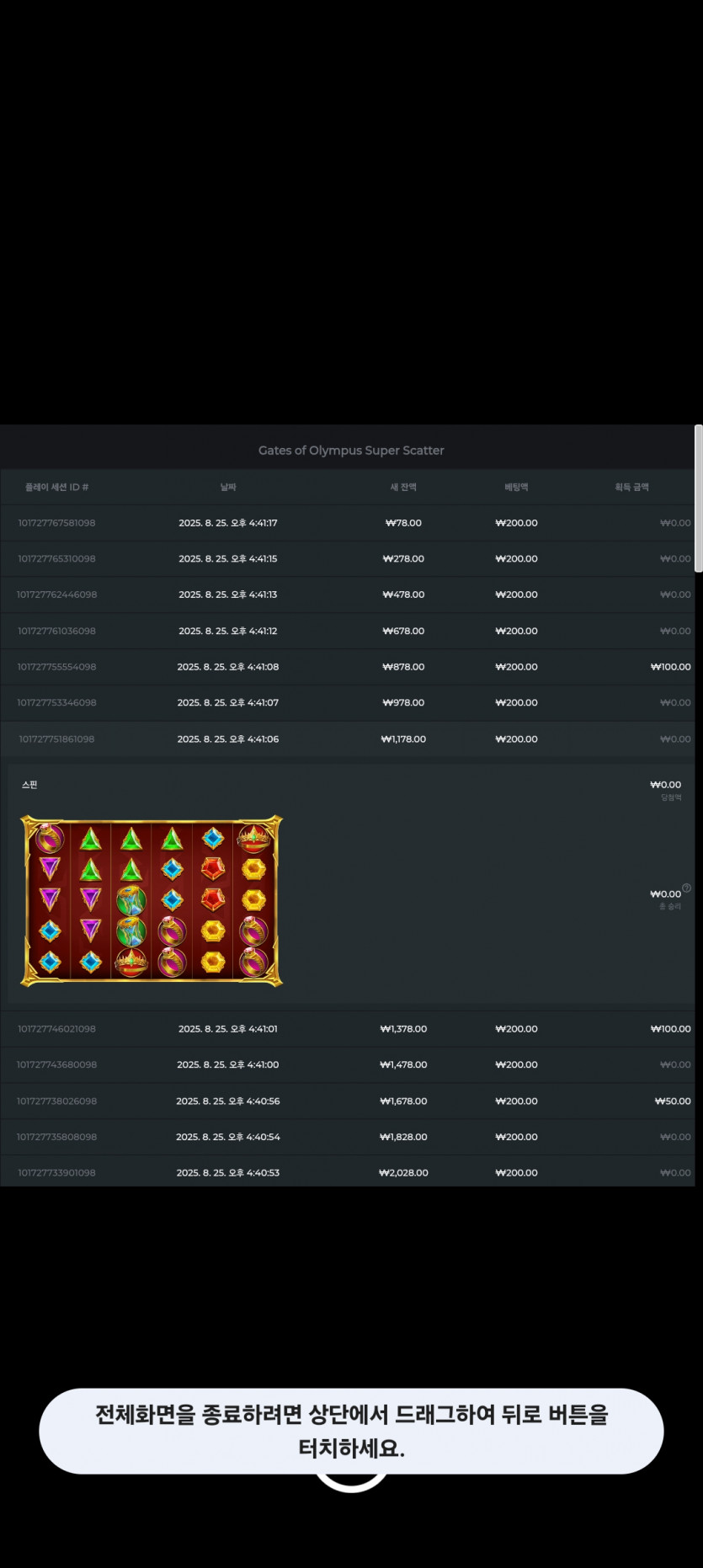Viewport: 703px width, 1568px height.
Task: Select session ID 101727733901098
Action: (56, 1173)
